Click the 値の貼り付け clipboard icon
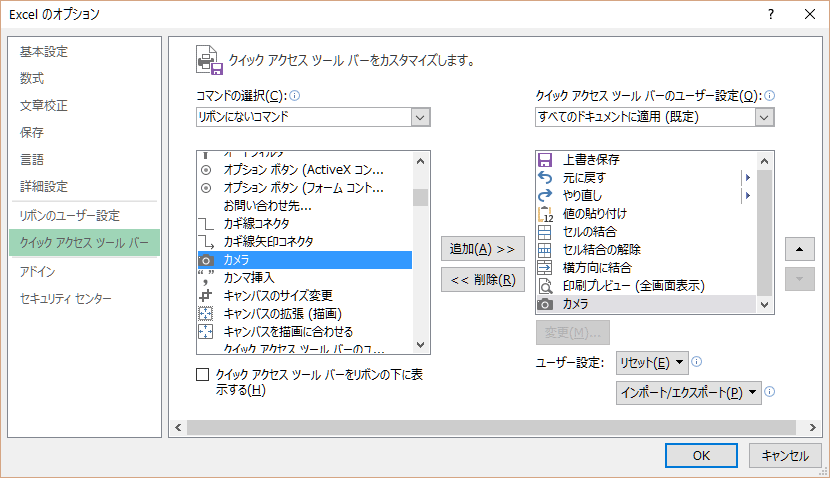 click(x=545, y=214)
